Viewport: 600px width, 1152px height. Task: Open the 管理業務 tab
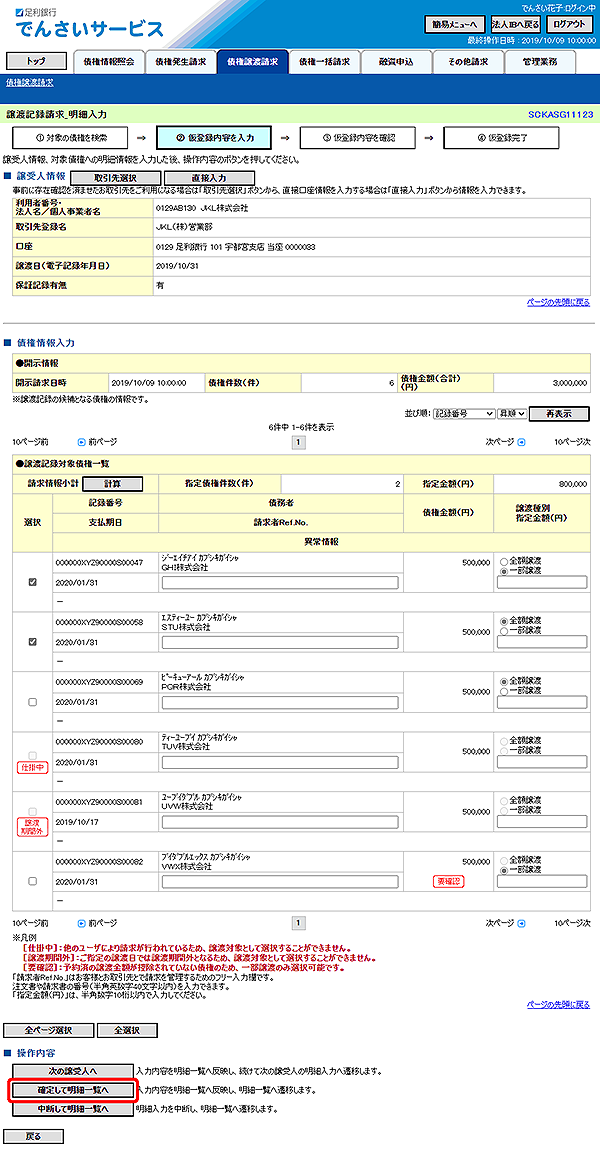541,62
